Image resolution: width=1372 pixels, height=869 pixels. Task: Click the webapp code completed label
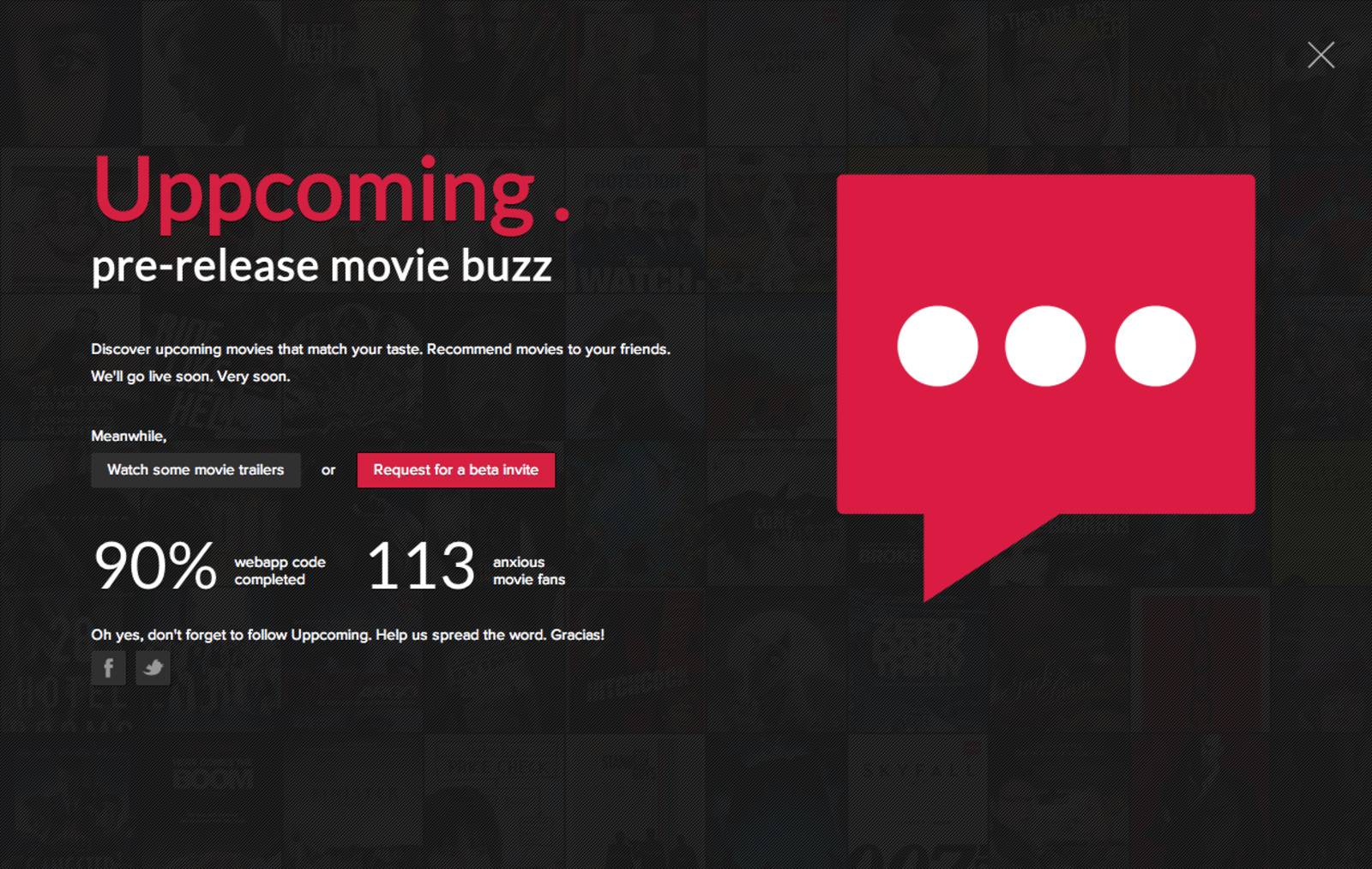[x=280, y=570]
